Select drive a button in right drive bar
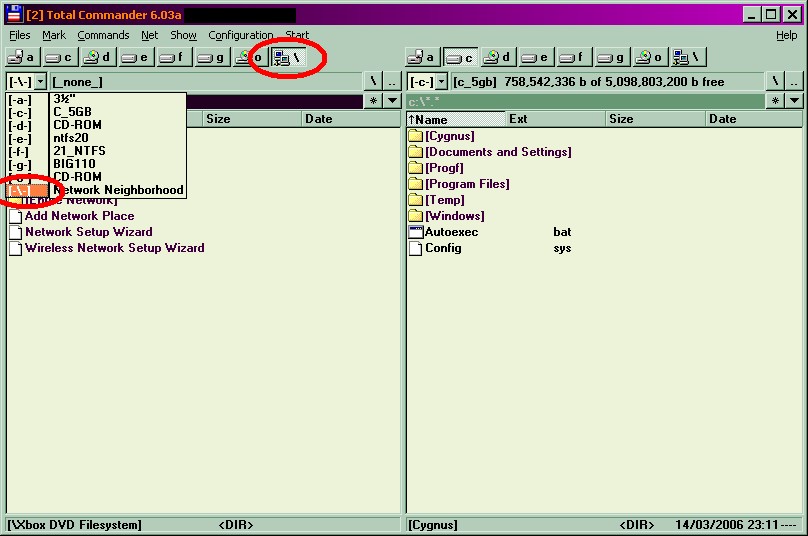The image size is (808, 536). [422, 57]
